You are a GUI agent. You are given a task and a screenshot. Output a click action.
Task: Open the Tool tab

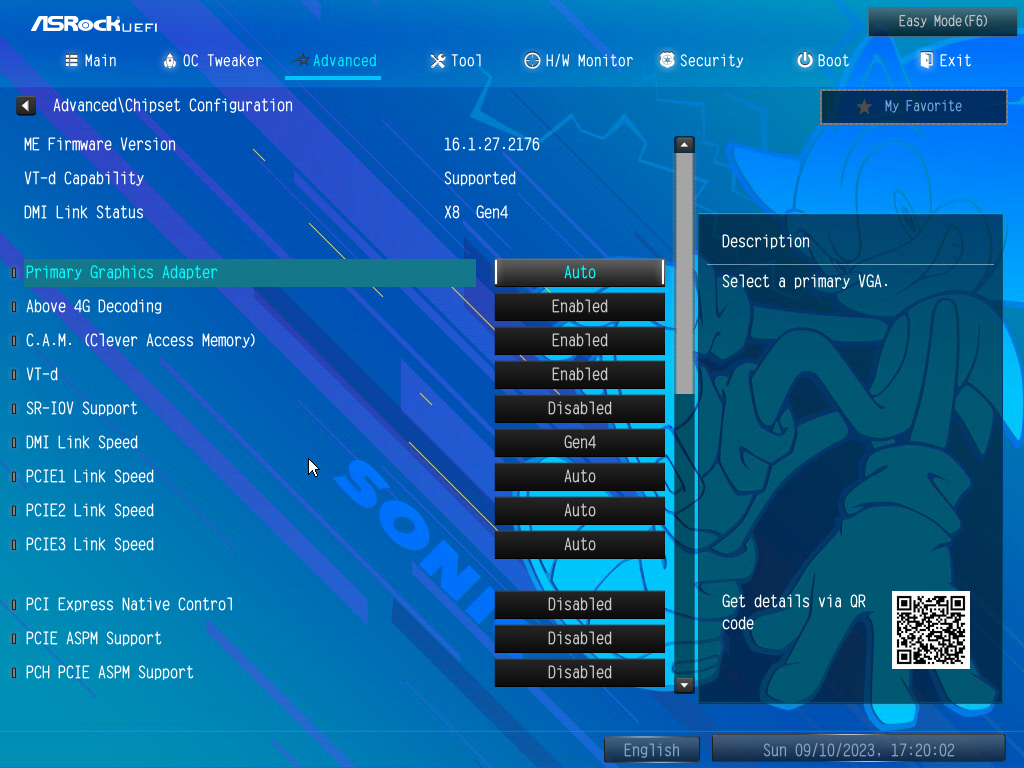tap(456, 61)
